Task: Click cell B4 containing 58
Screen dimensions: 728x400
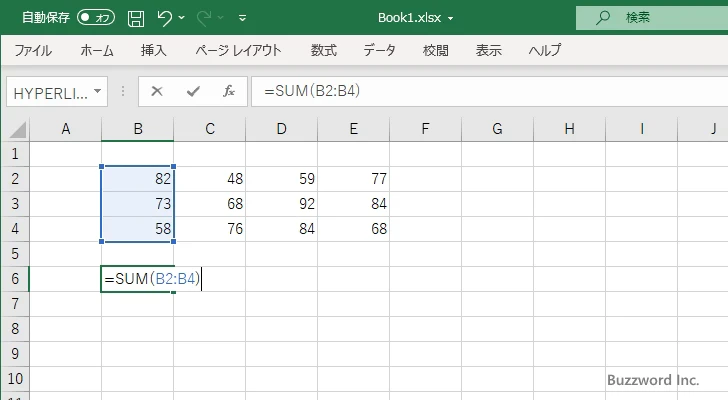Action: (138, 229)
